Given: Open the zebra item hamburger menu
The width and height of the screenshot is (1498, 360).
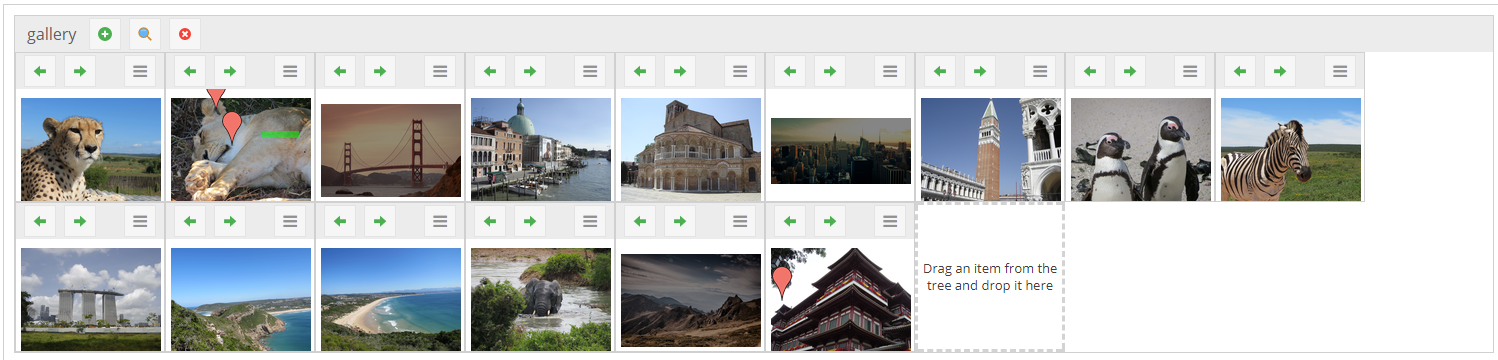Looking at the screenshot, I should [1340, 71].
